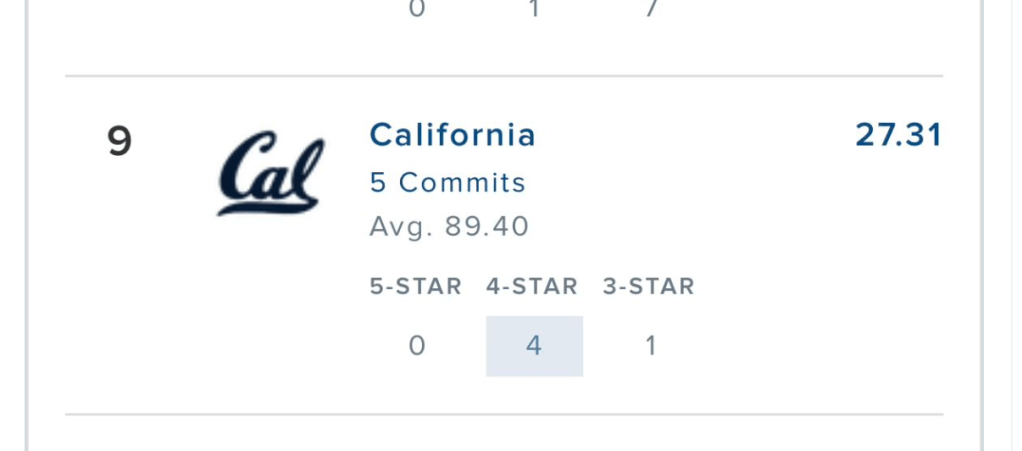Click the 3-STAR column label
The width and height of the screenshot is (1022, 451).
pyautogui.click(x=648, y=287)
